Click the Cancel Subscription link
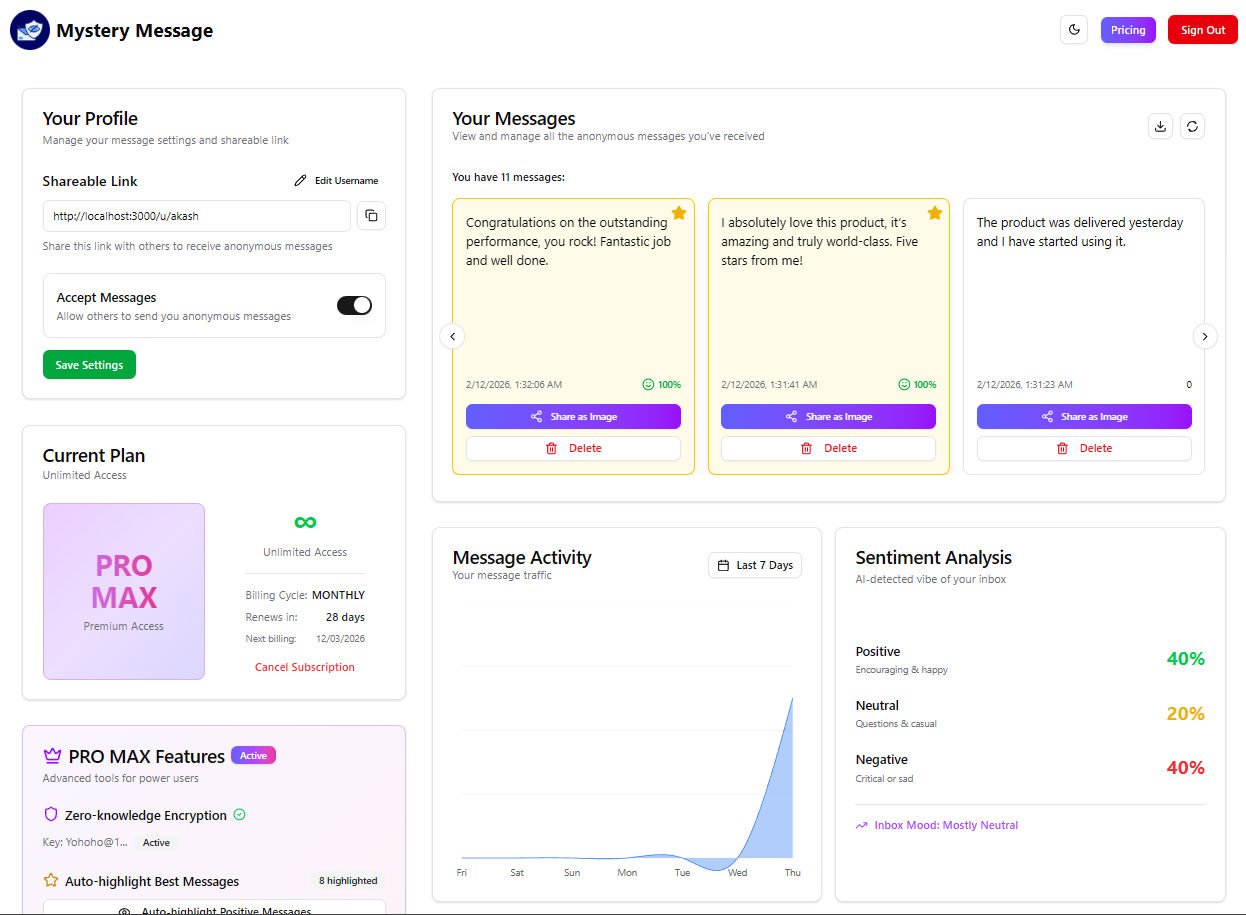Viewport: 1246px width, 915px height. [x=305, y=667]
